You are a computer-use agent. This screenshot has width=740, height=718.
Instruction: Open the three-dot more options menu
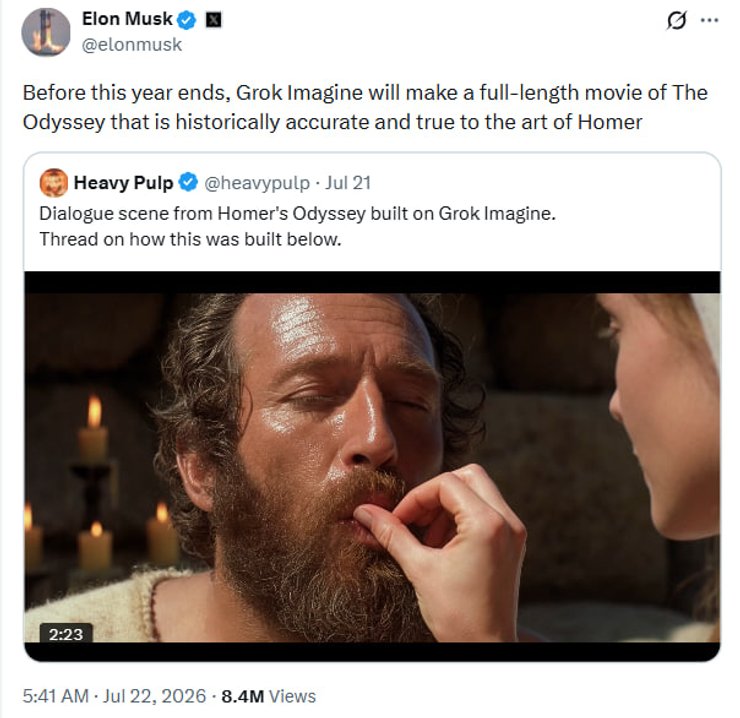coord(709,20)
